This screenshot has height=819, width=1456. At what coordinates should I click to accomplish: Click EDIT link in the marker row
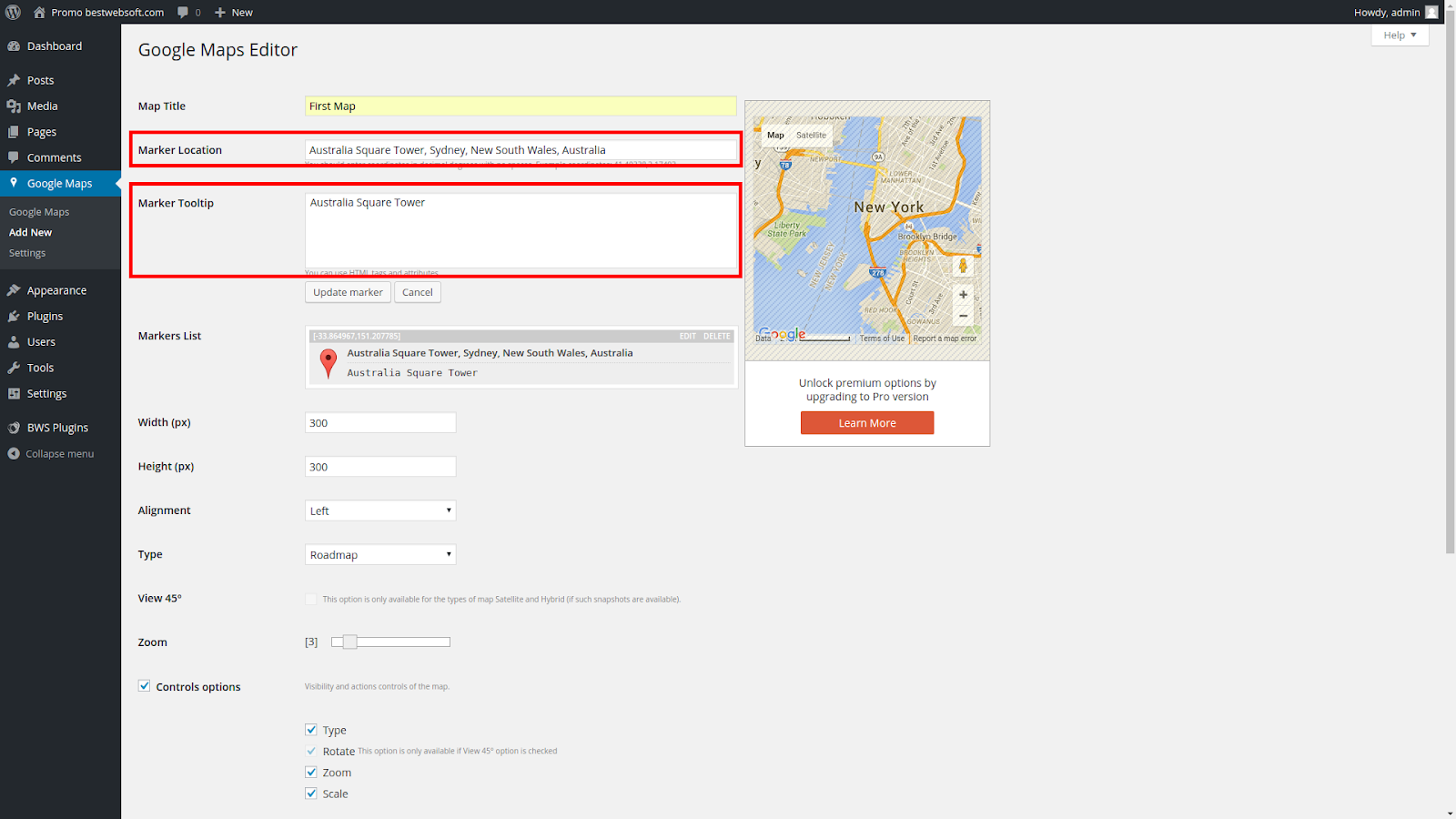(x=687, y=336)
